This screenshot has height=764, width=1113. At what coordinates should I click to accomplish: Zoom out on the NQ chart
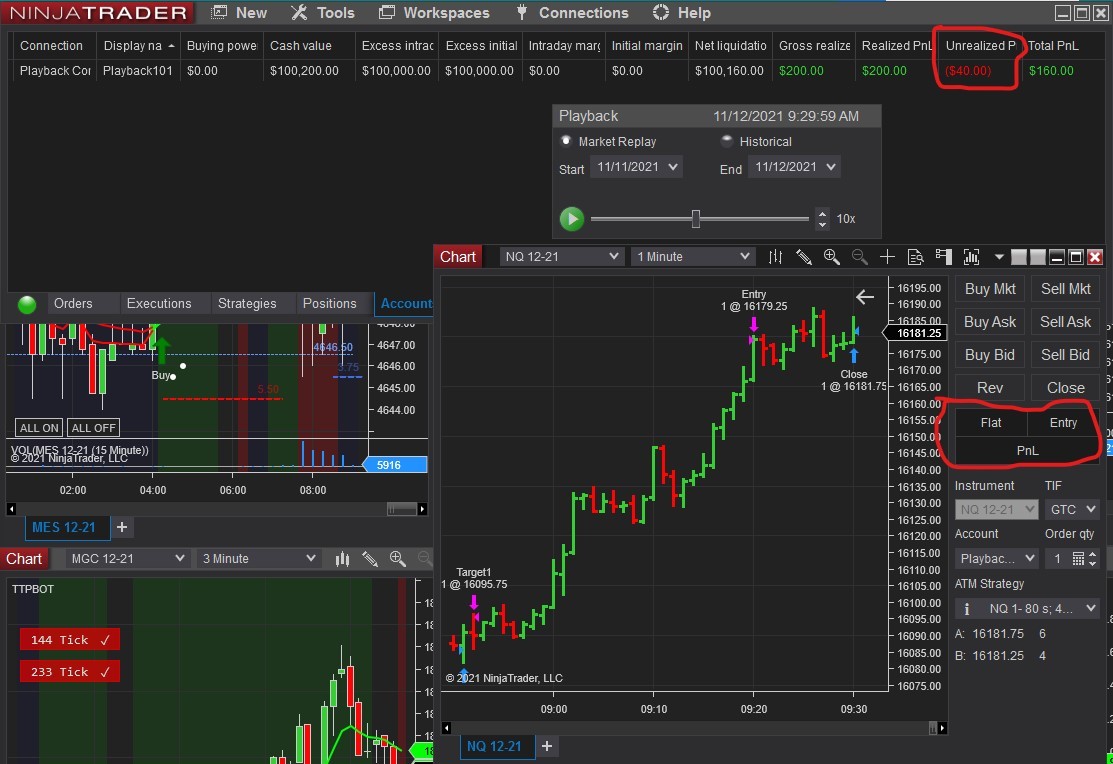(859, 257)
